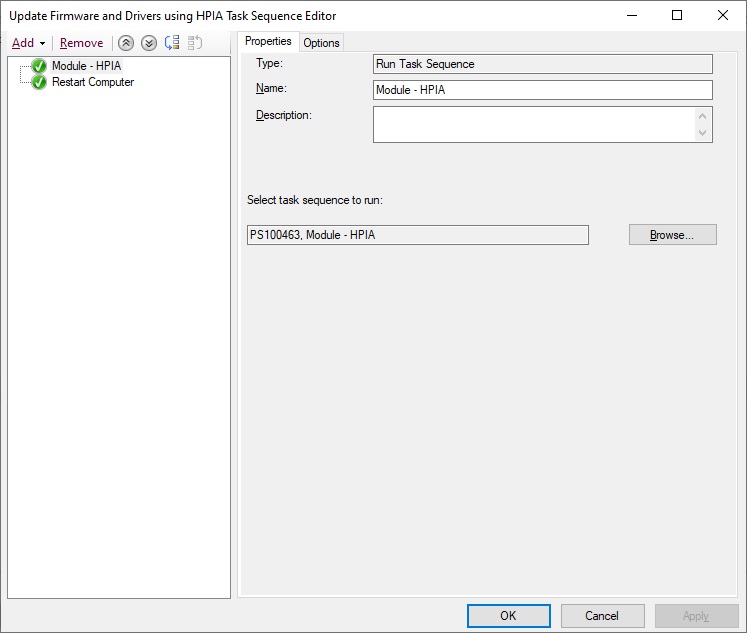Screen dimensions: 747x633
Task: Click the selected task sequence field PS100463
Action: tap(417, 235)
